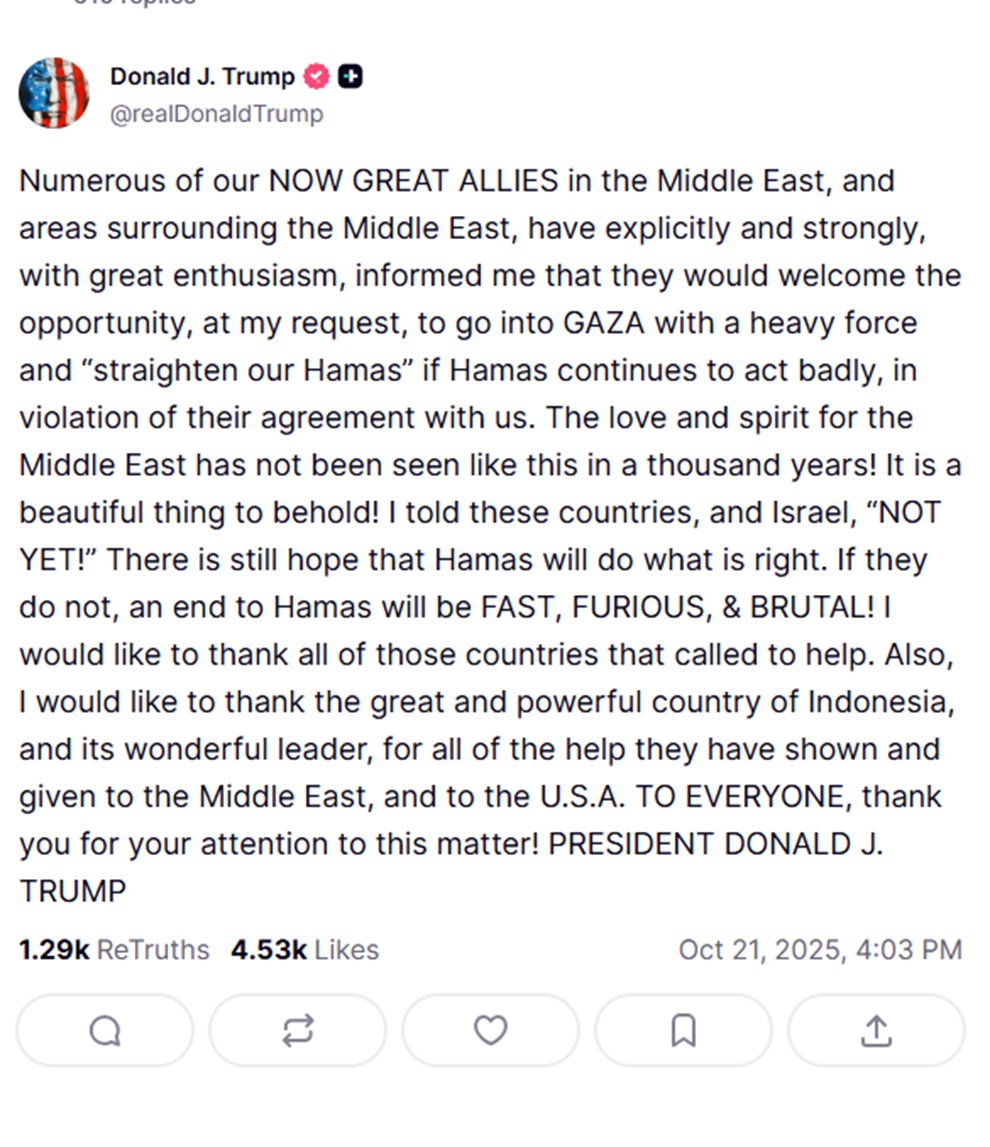This screenshot has width=990, height=1147.
Task: View the 4.53k Likes list
Action: (304, 949)
